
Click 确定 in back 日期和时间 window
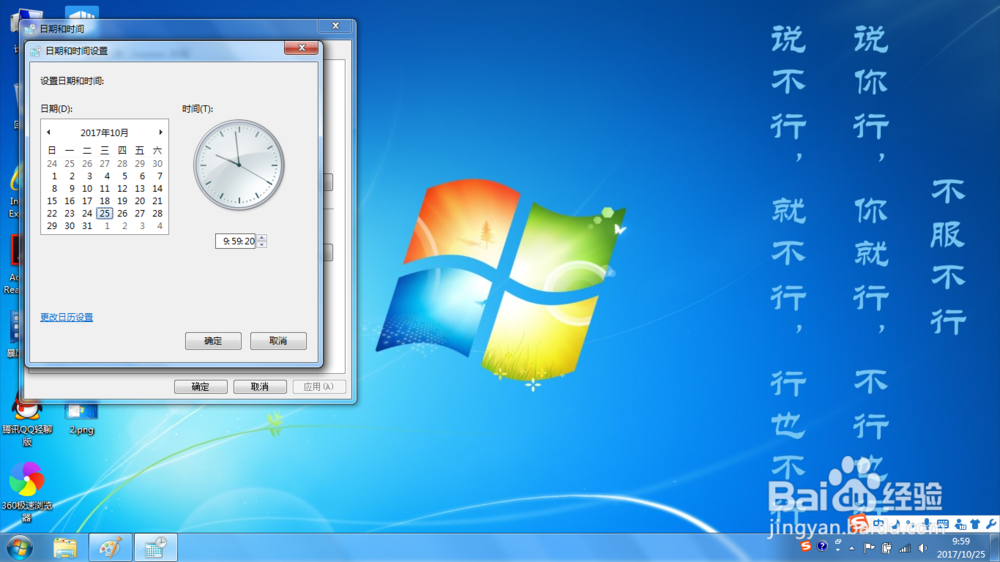coord(200,387)
